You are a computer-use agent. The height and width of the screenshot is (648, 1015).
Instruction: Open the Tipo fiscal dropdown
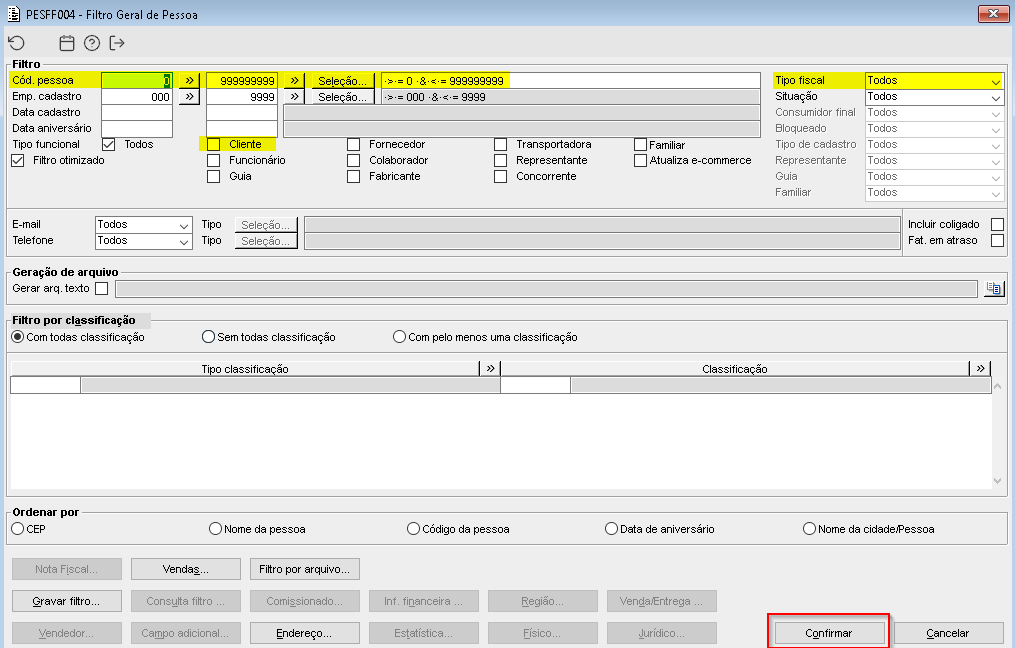click(x=934, y=80)
